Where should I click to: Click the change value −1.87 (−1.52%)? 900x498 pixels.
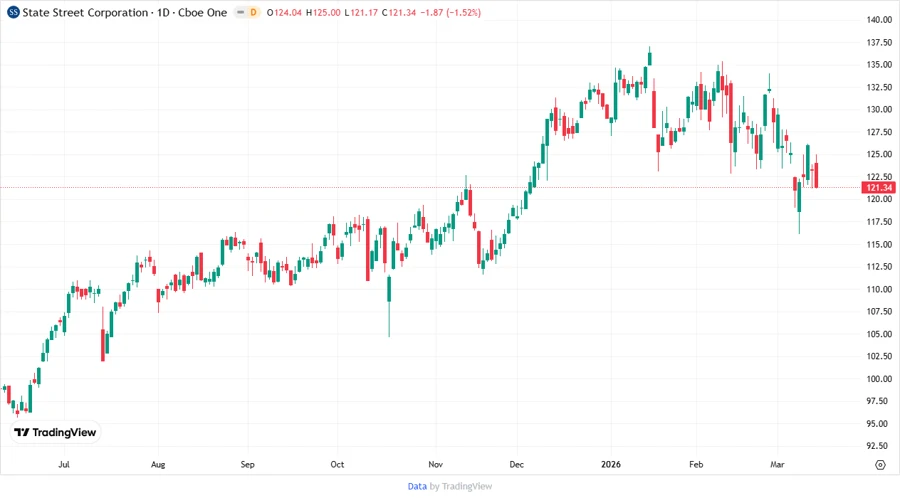point(451,12)
